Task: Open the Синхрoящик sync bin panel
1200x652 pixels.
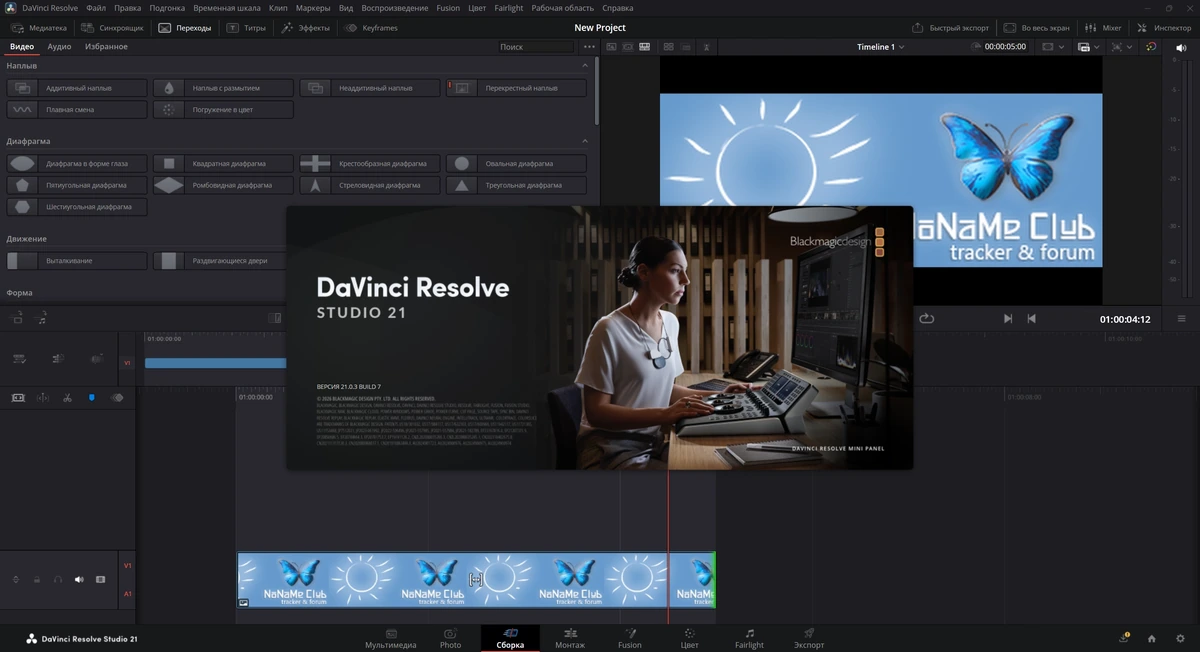Action: tap(113, 28)
